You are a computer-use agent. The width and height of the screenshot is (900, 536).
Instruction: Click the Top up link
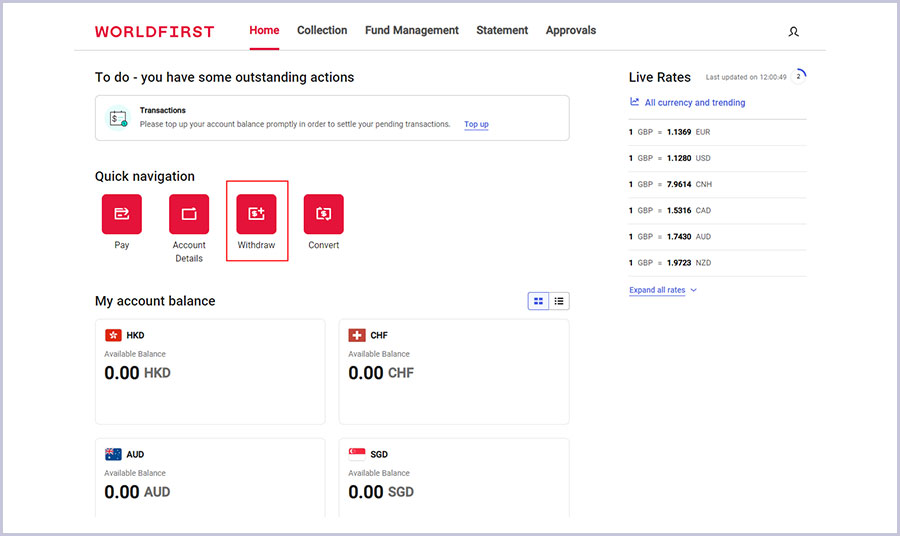[x=476, y=125]
